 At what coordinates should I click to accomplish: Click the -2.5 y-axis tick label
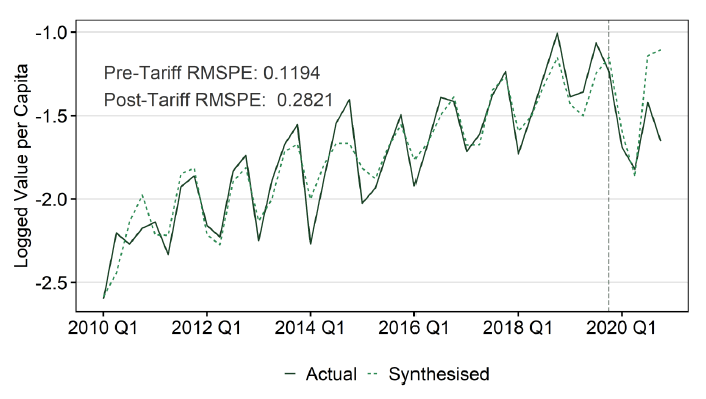coord(52,282)
